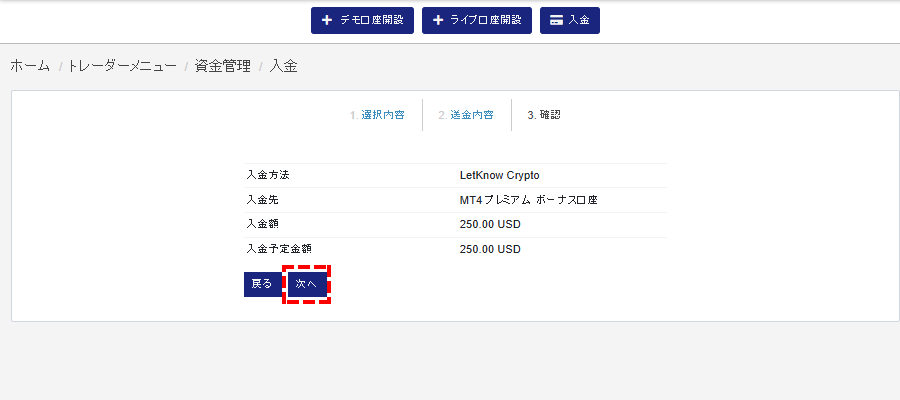900x400 pixels.
Task: Go to ホーム breadcrumb
Action: (30, 67)
